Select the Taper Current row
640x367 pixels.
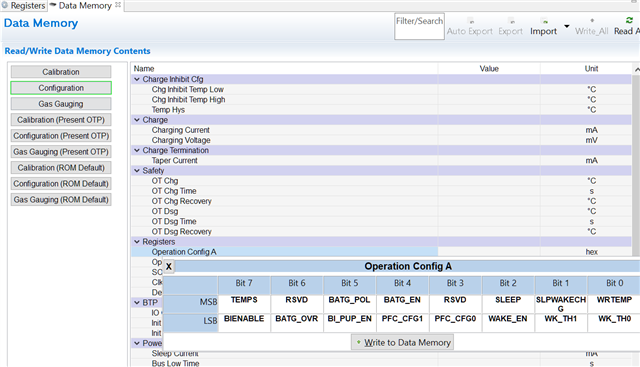(x=381, y=160)
